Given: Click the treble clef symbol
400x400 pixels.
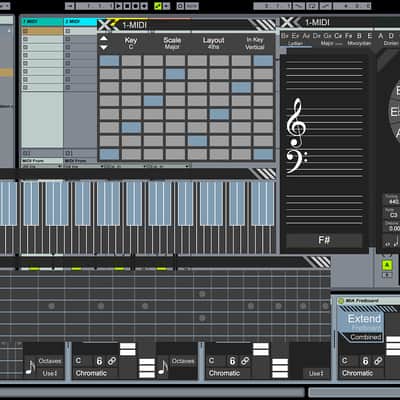Looking at the screenshot, I should 296,122.
